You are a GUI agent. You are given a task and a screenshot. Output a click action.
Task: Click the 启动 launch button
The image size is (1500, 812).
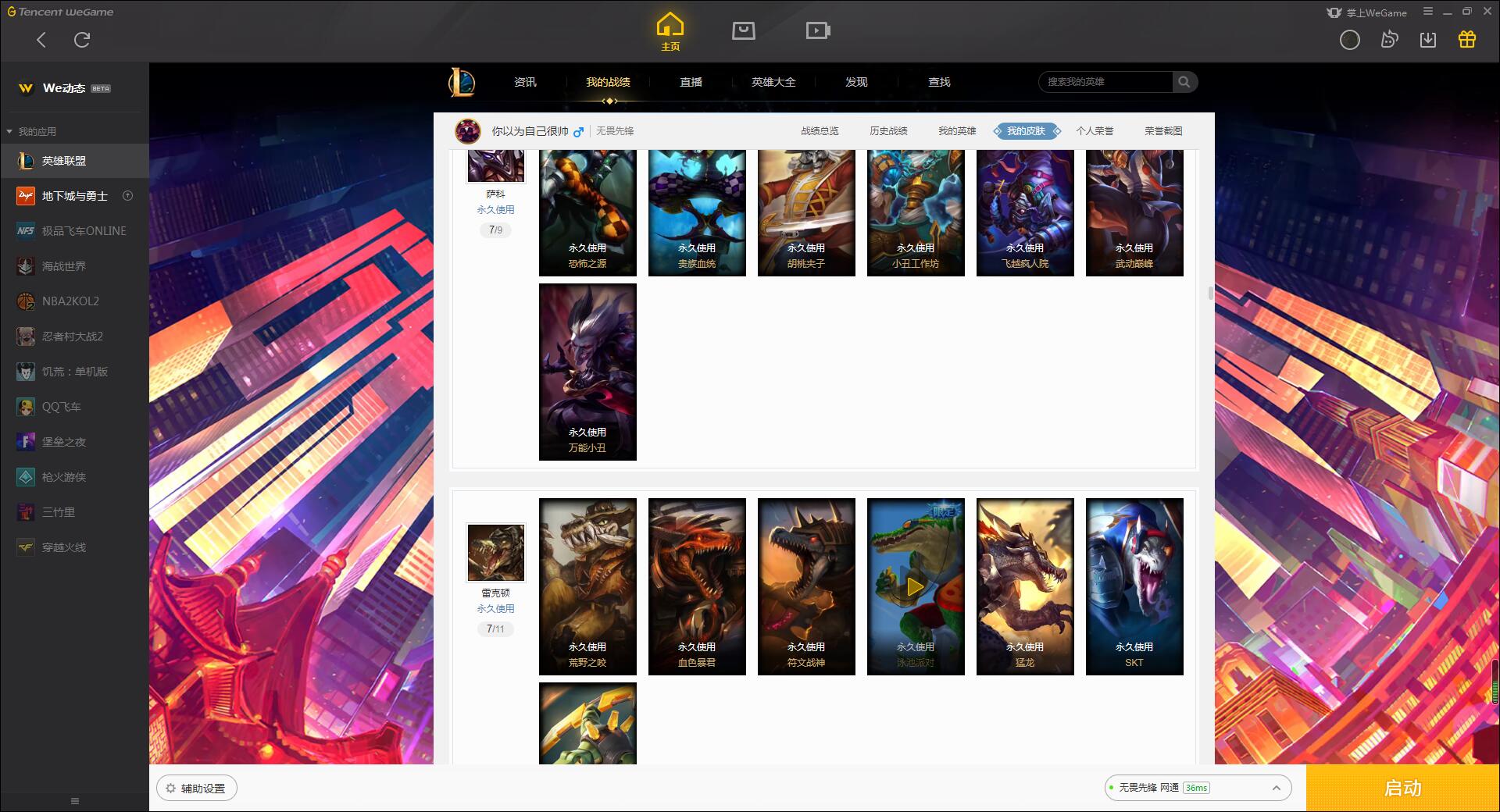click(x=1402, y=788)
